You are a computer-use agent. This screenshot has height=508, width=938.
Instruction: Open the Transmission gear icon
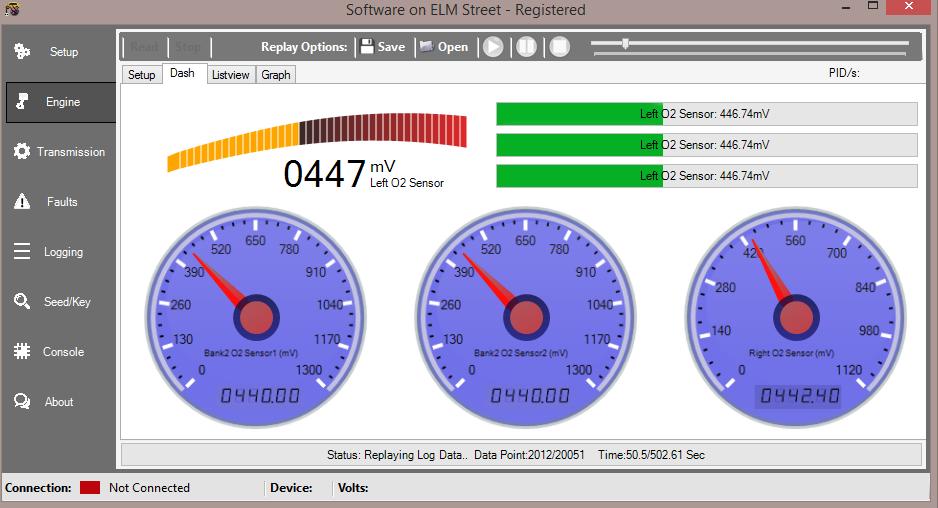pyautogui.click(x=22, y=151)
